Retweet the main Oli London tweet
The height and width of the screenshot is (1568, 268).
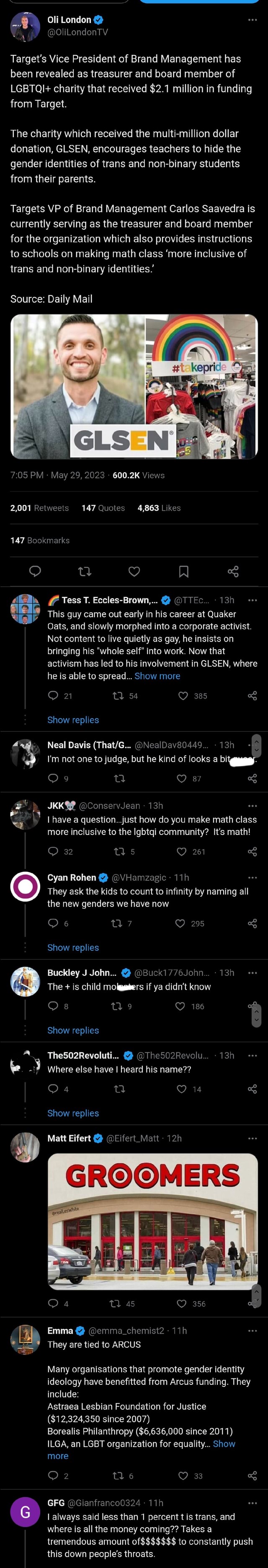pyautogui.click(x=85, y=571)
